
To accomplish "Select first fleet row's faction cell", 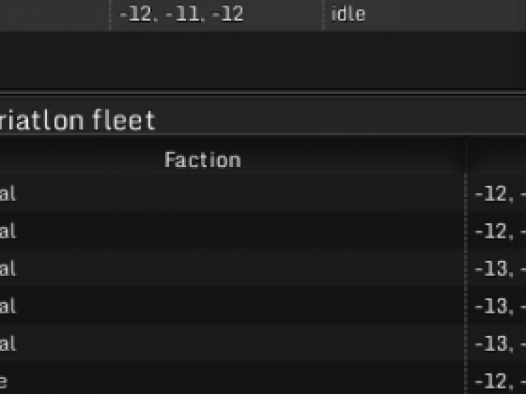I will tap(232, 193).
